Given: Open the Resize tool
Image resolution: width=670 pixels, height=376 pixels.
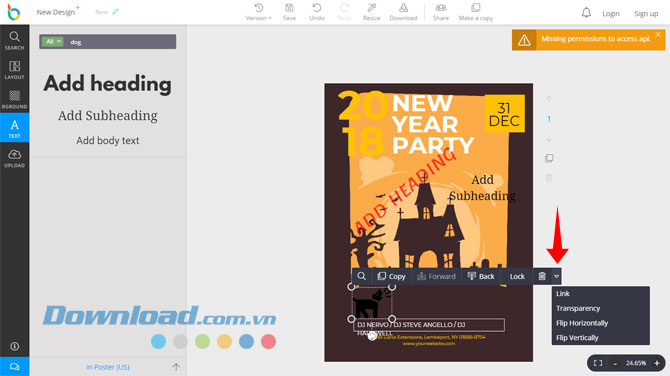Looking at the screenshot, I should pos(372,12).
